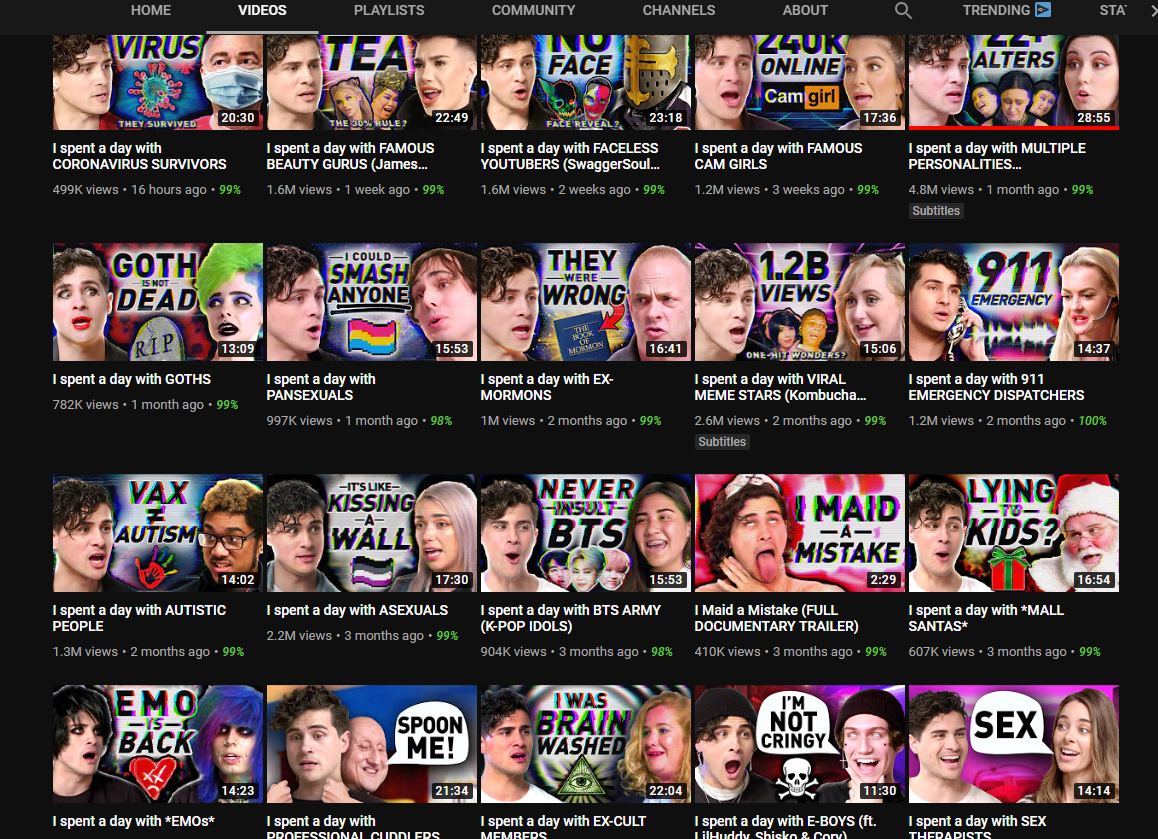Open the Multiple Personalities video thumbnail

[1014, 82]
